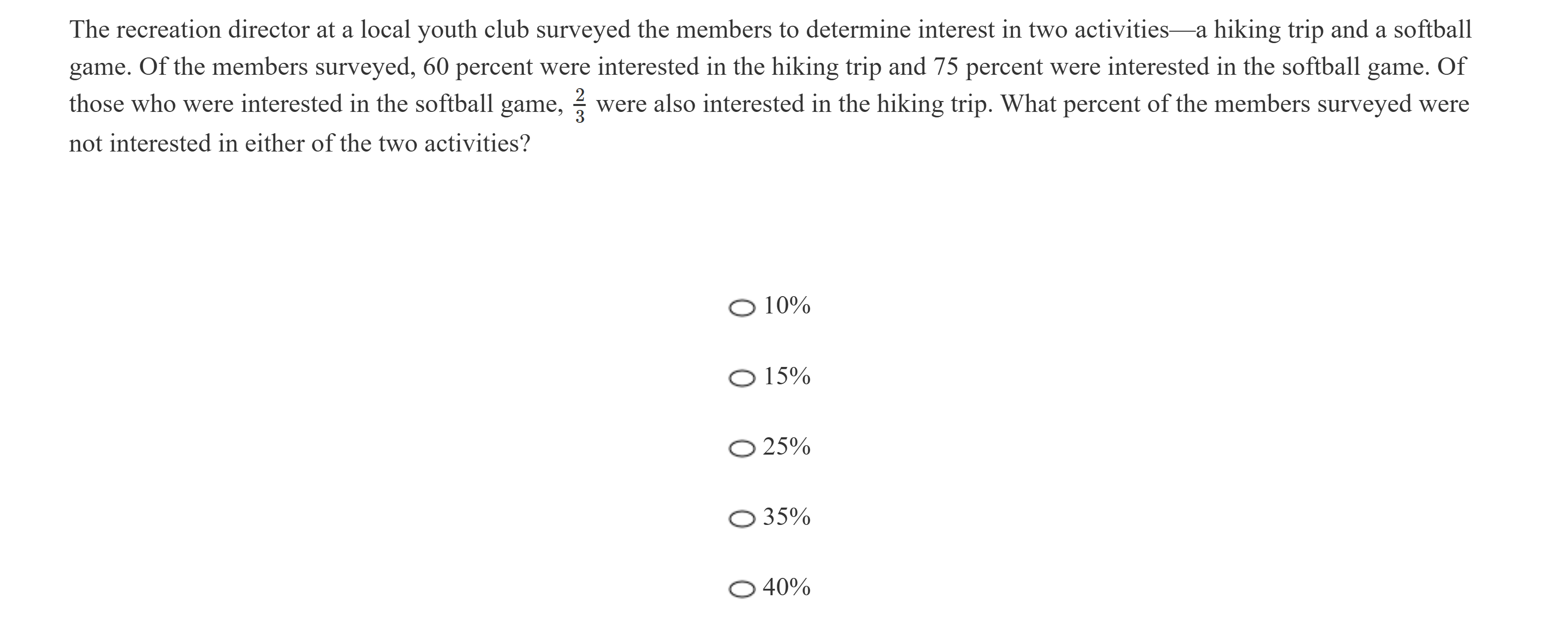
Task: Click the "10%" answer label text
Action: click(x=786, y=306)
